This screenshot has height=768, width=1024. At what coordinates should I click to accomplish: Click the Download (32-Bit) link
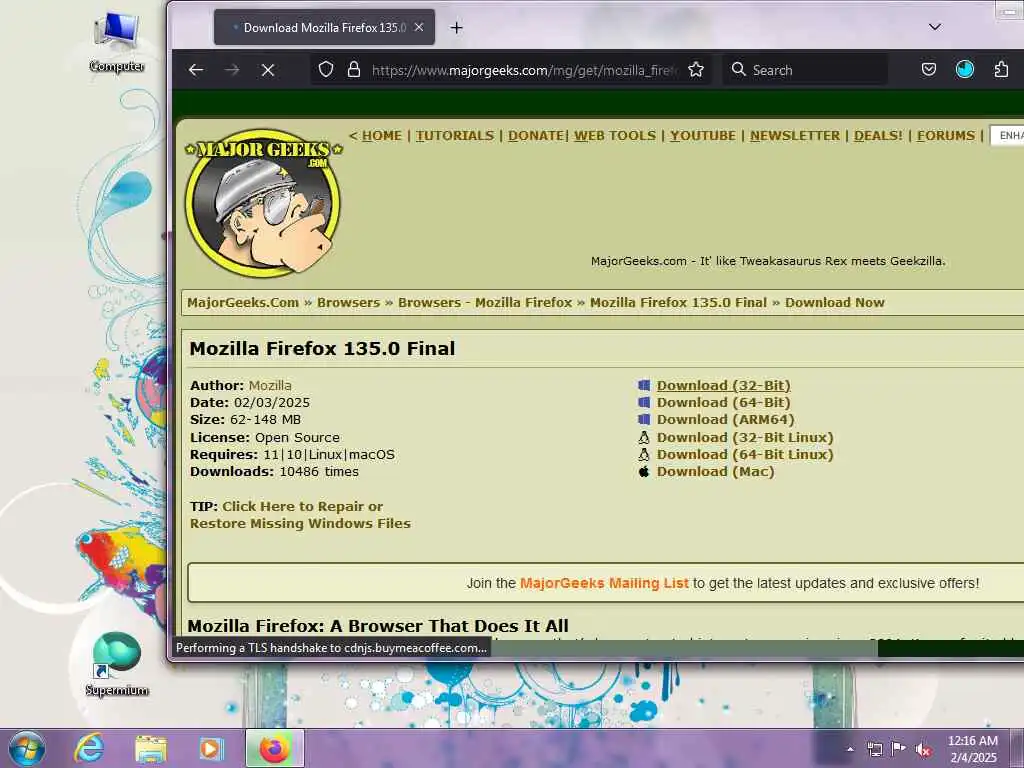point(724,385)
